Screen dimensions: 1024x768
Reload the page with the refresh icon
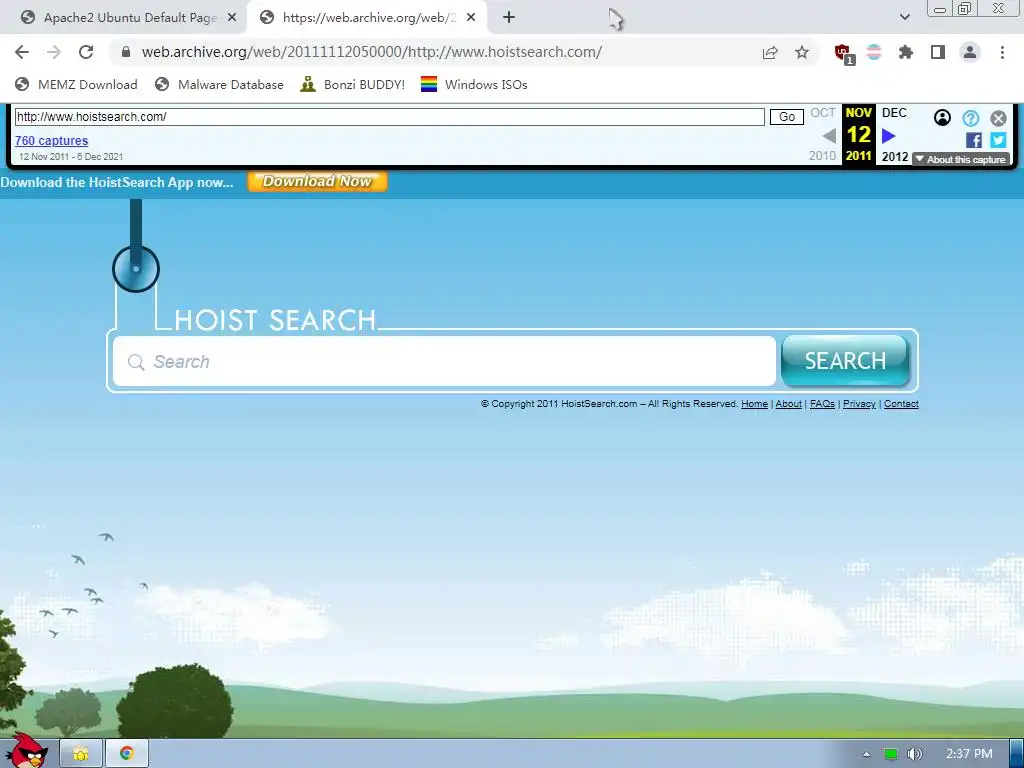pyautogui.click(x=86, y=52)
